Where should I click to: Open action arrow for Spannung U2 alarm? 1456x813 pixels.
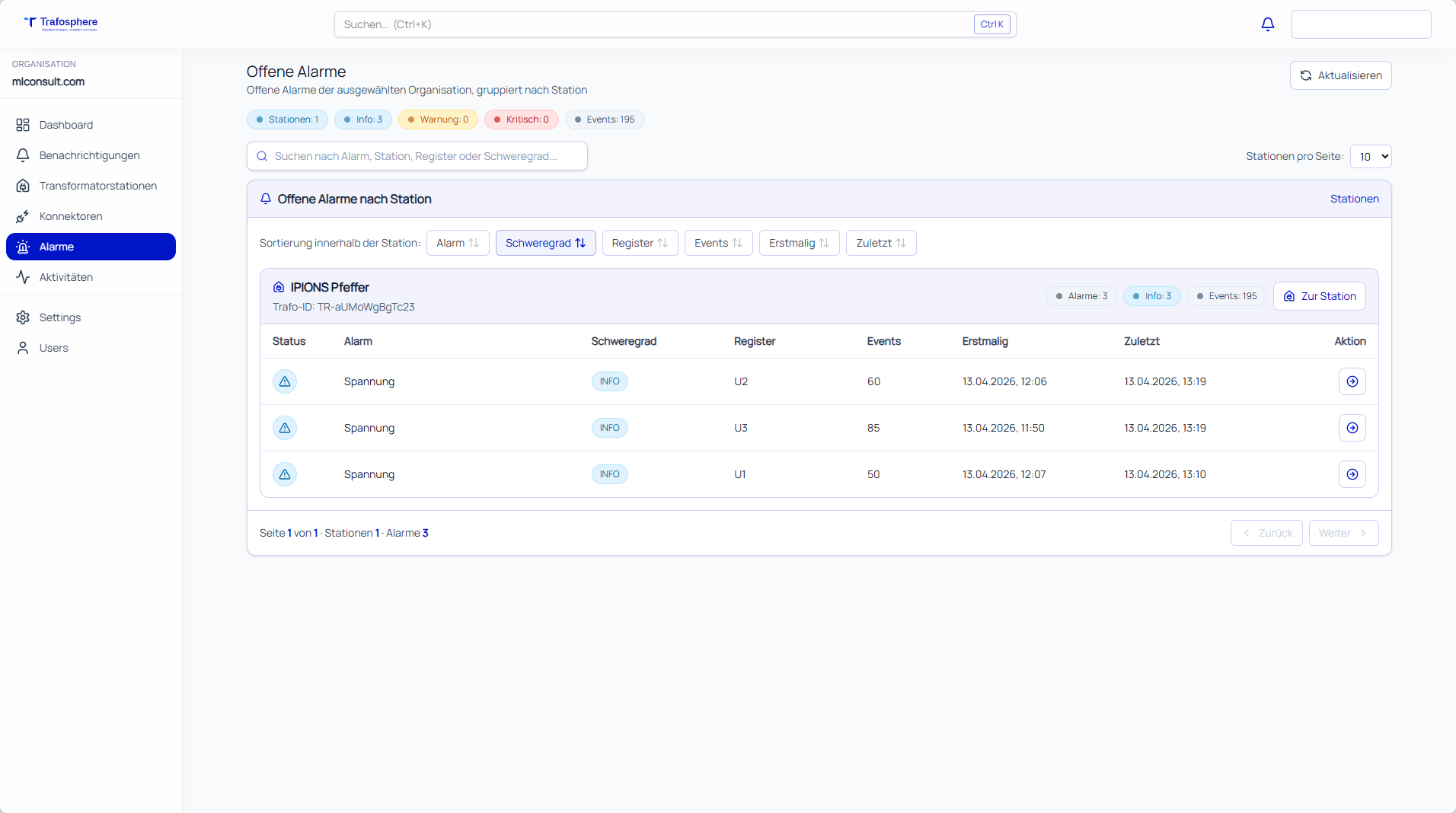(x=1352, y=381)
